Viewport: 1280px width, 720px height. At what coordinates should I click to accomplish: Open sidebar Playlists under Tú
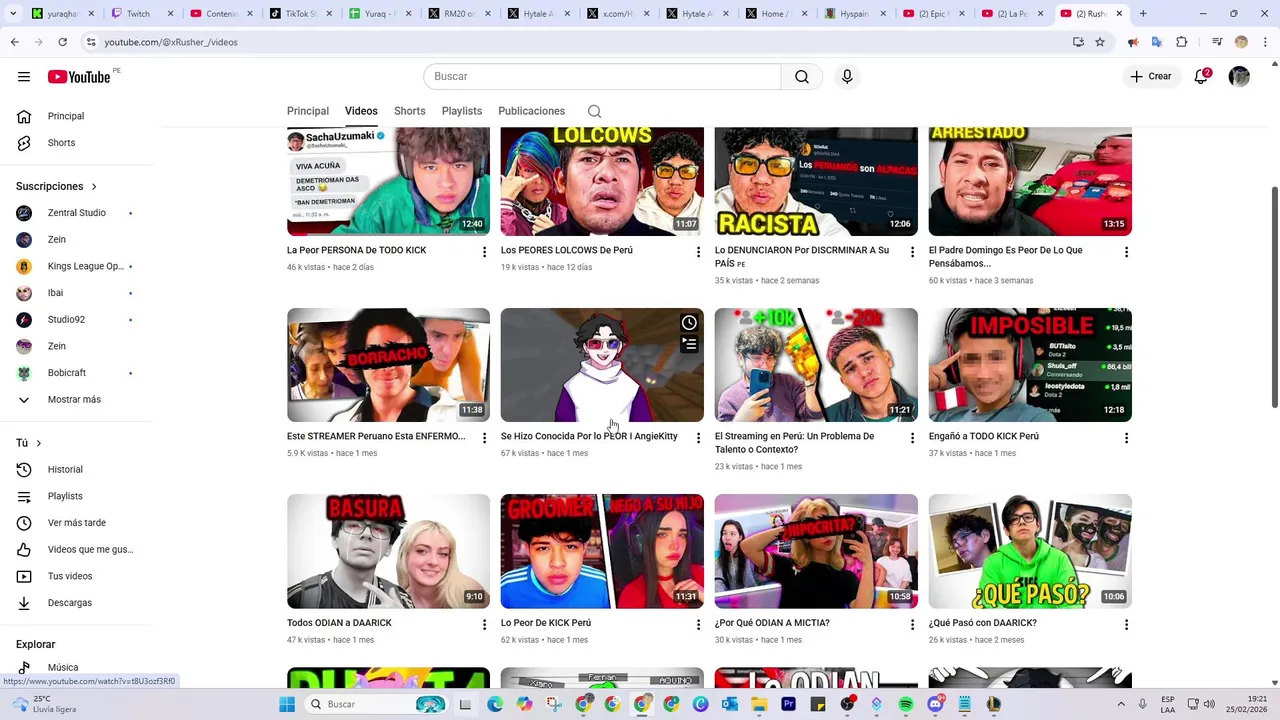tap(70, 496)
